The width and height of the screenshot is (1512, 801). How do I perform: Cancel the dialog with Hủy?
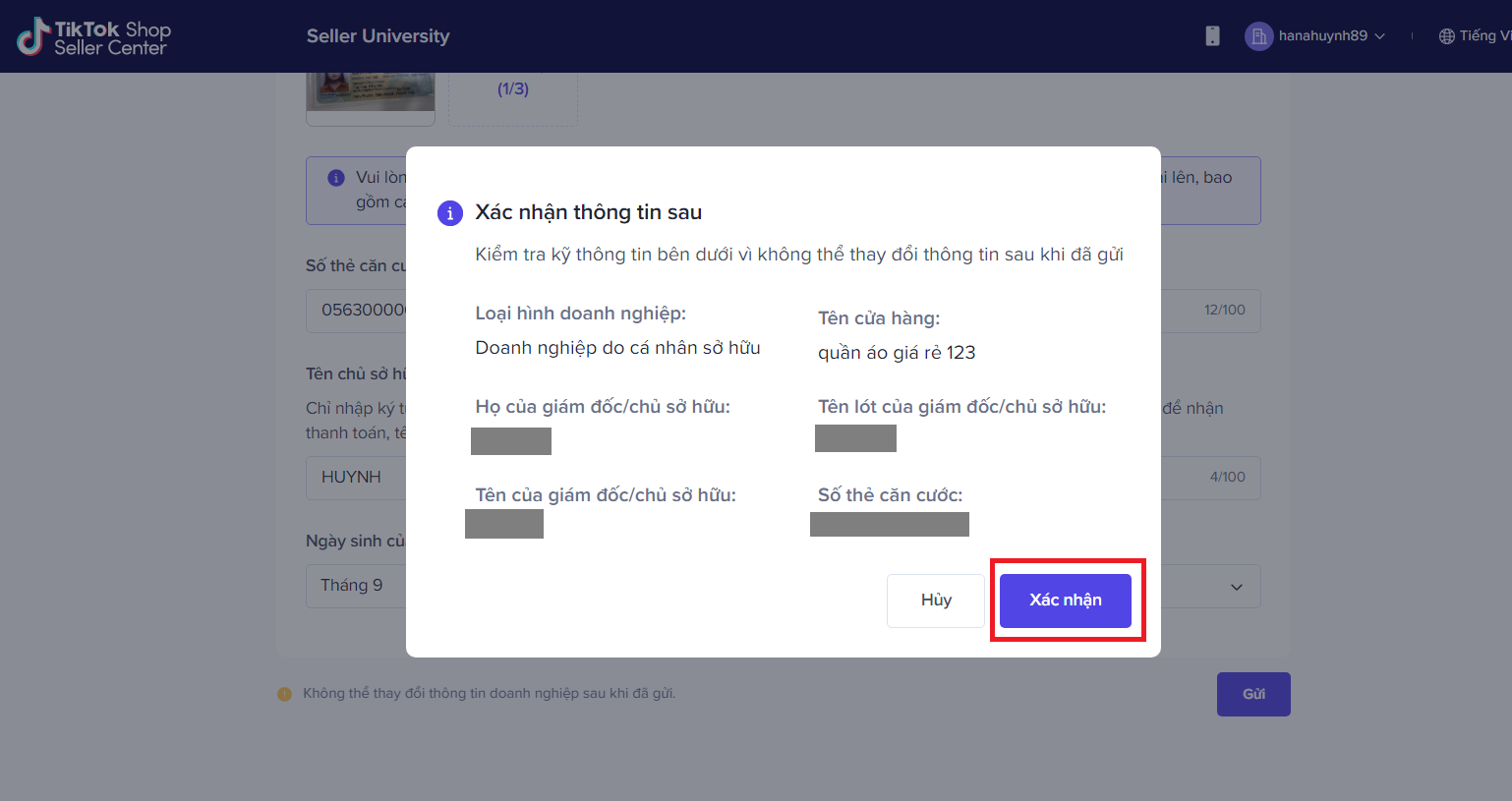[936, 601]
